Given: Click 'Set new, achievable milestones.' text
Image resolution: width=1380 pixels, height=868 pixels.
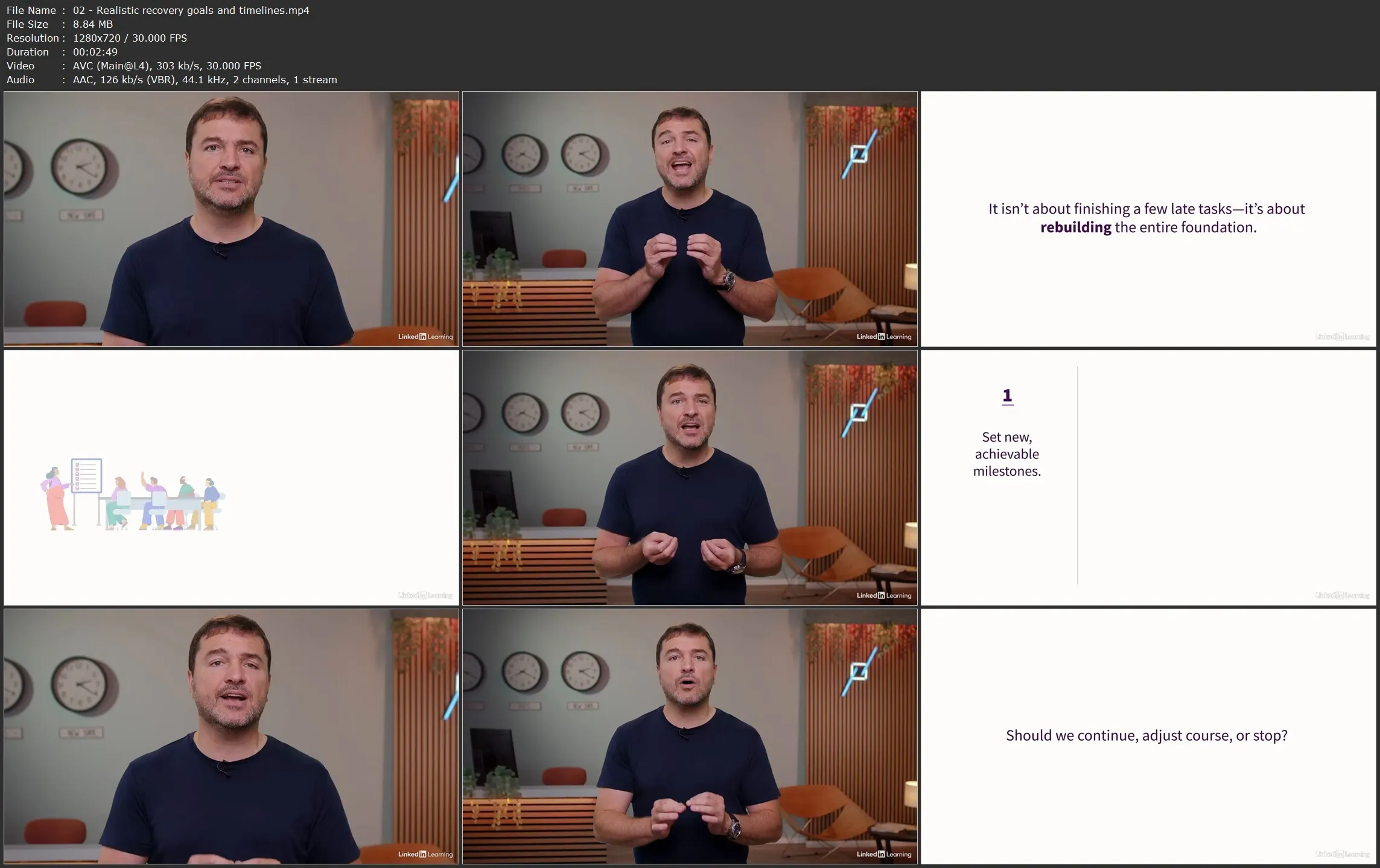Looking at the screenshot, I should point(1006,454).
